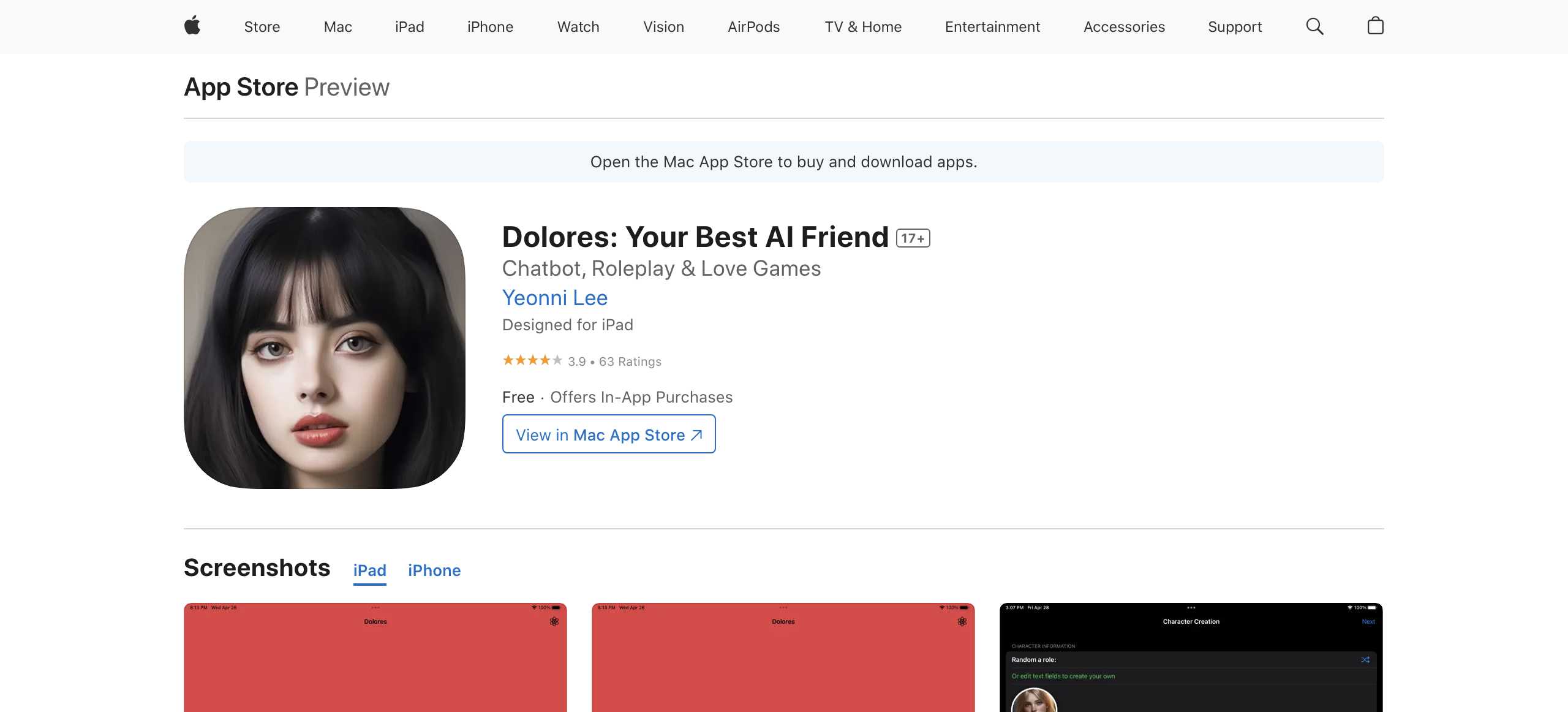Viewport: 1568px width, 712px height.
Task: Open developer Yeonni Lee link
Action: 555,298
